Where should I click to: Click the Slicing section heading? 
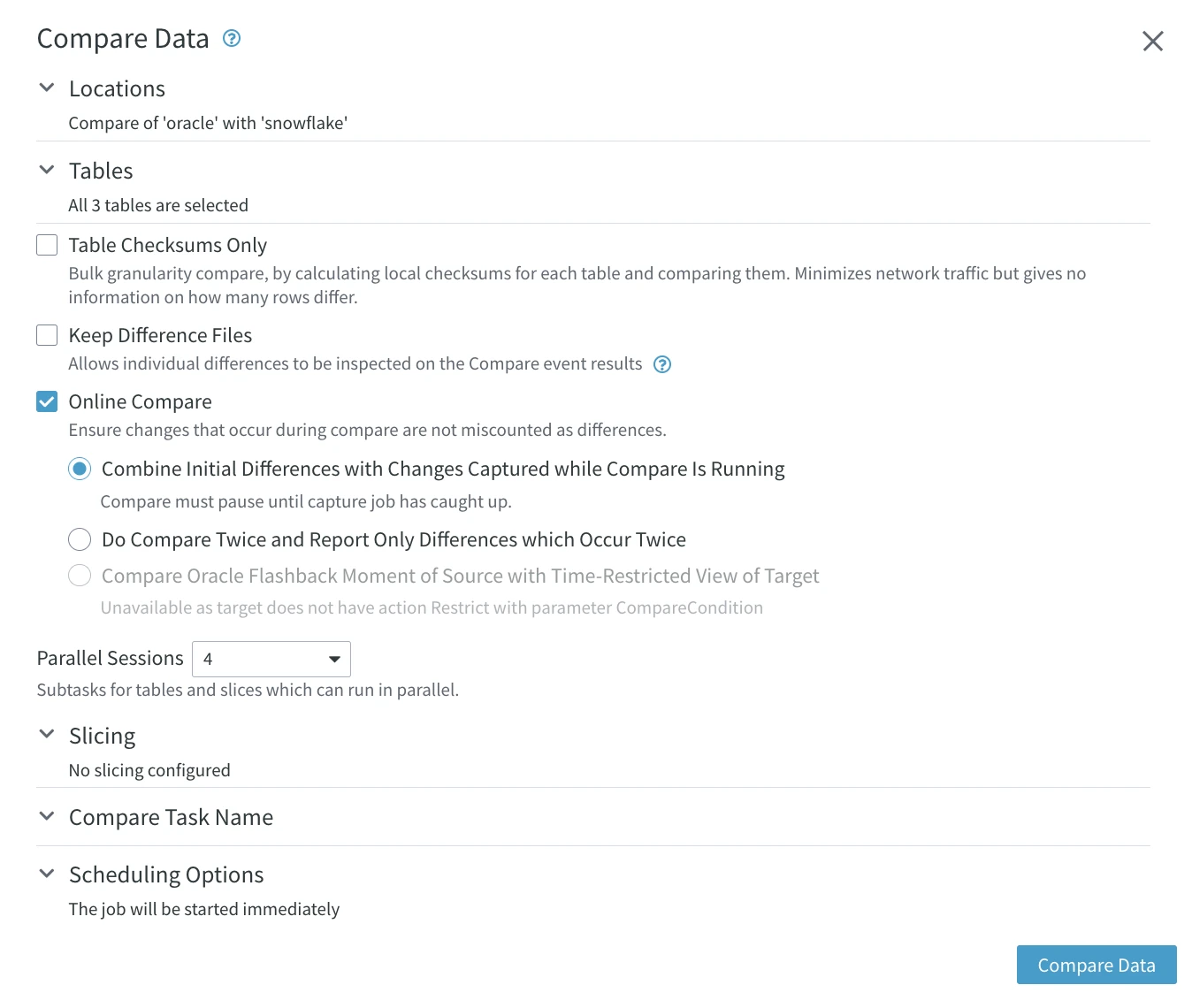point(103,737)
